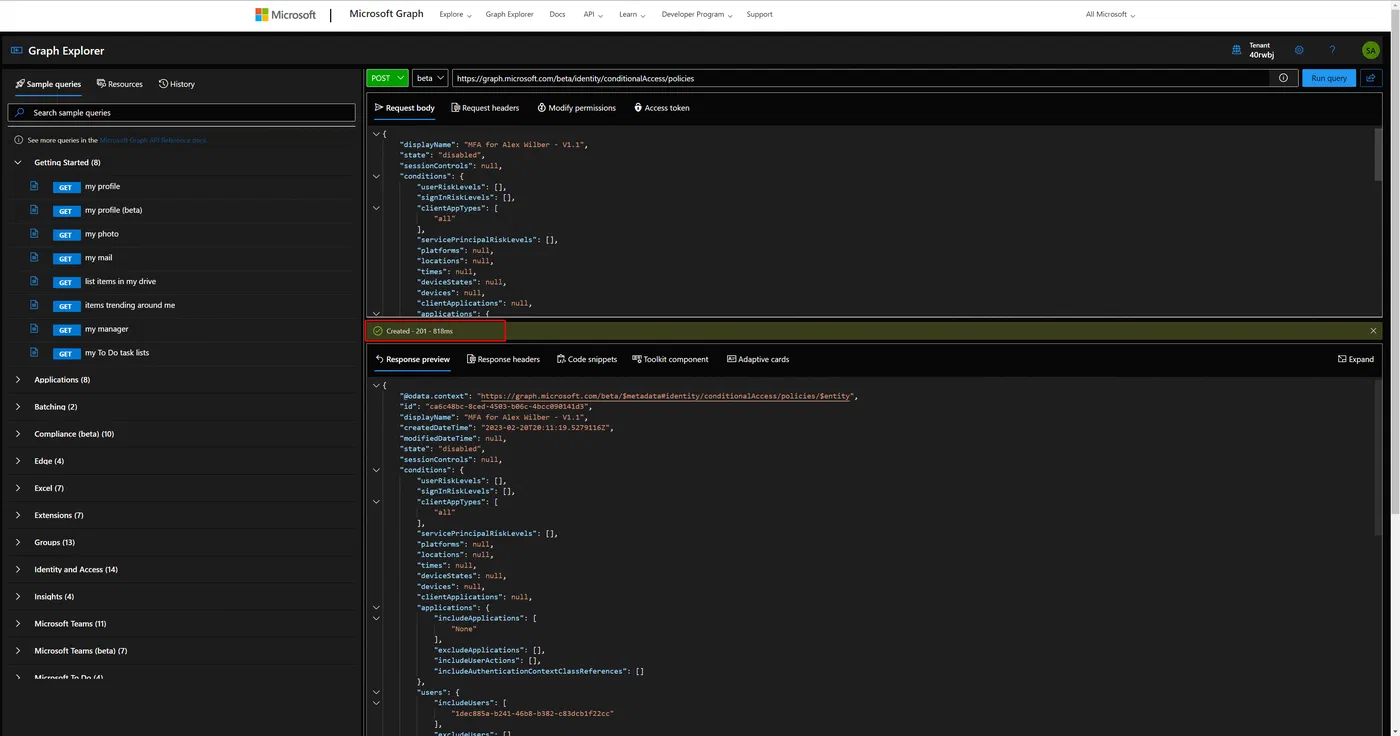Click document icon beside my mail
Screen dimensions: 1400x736
(34, 257)
